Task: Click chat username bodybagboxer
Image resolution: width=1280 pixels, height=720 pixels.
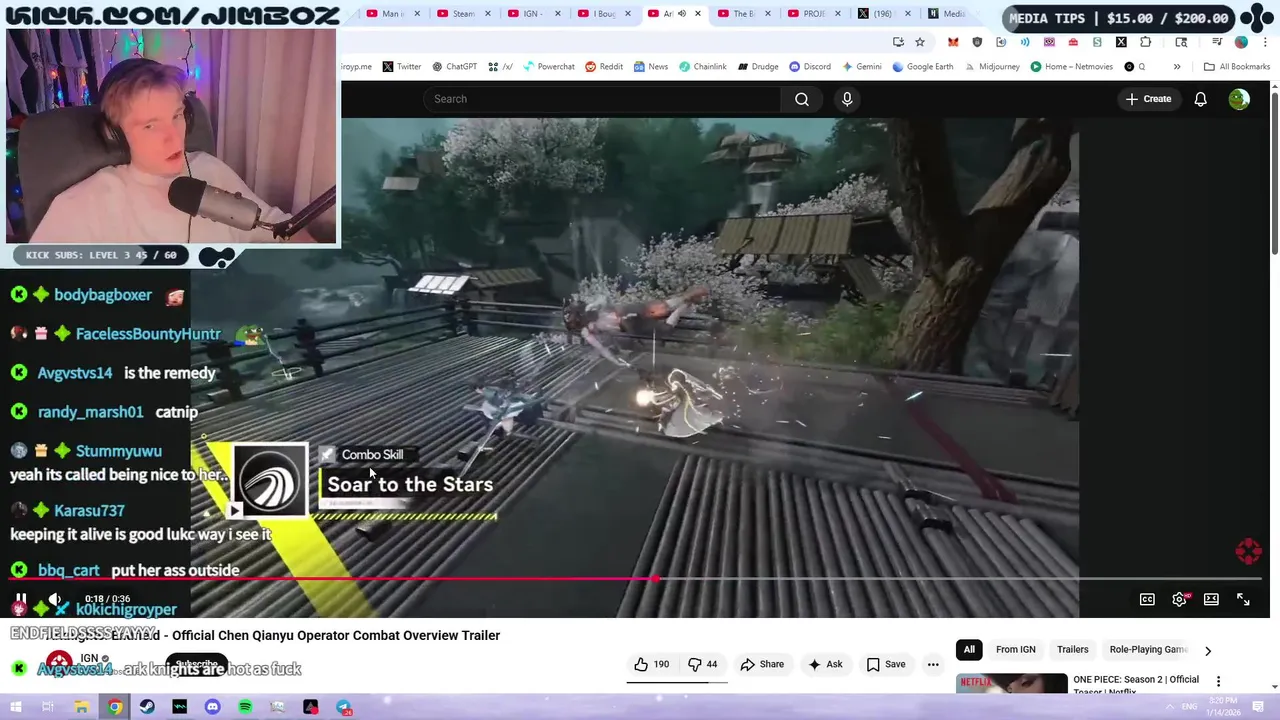Action: click(103, 295)
